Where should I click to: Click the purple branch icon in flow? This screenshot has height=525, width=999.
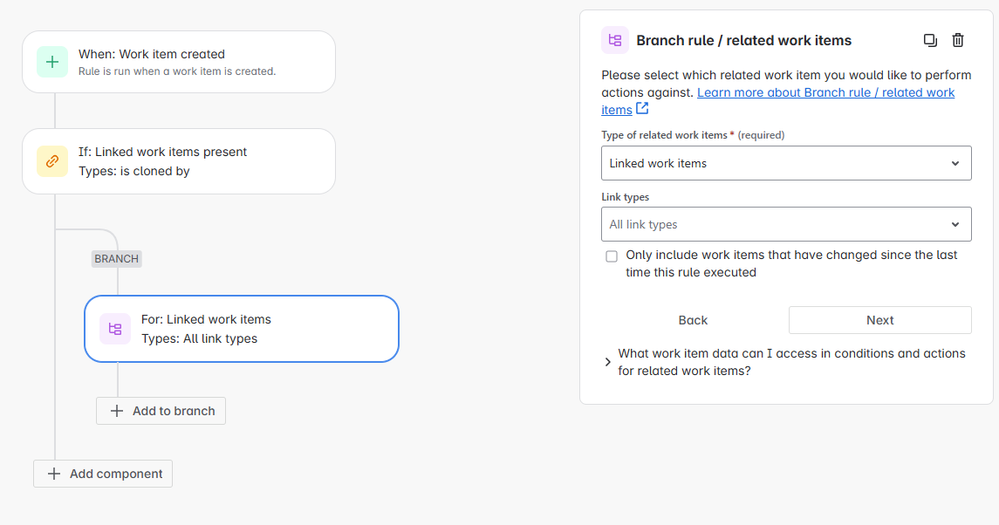(x=115, y=329)
